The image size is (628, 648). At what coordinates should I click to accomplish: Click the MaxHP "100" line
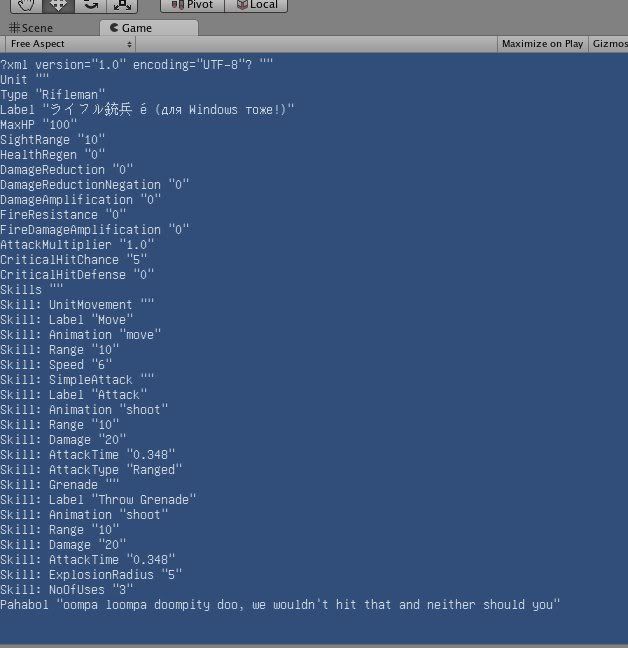38,125
